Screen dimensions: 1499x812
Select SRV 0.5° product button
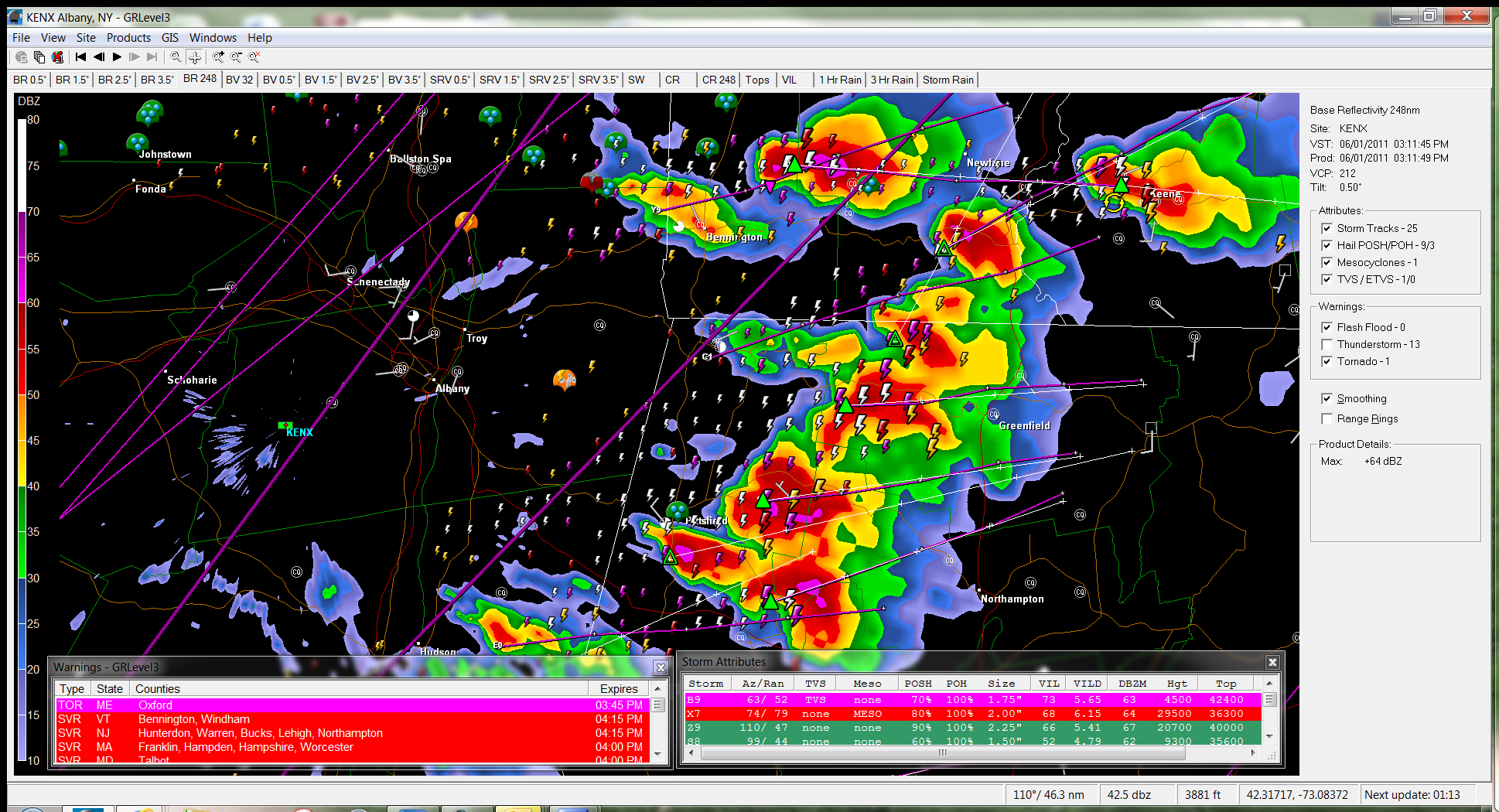[449, 80]
